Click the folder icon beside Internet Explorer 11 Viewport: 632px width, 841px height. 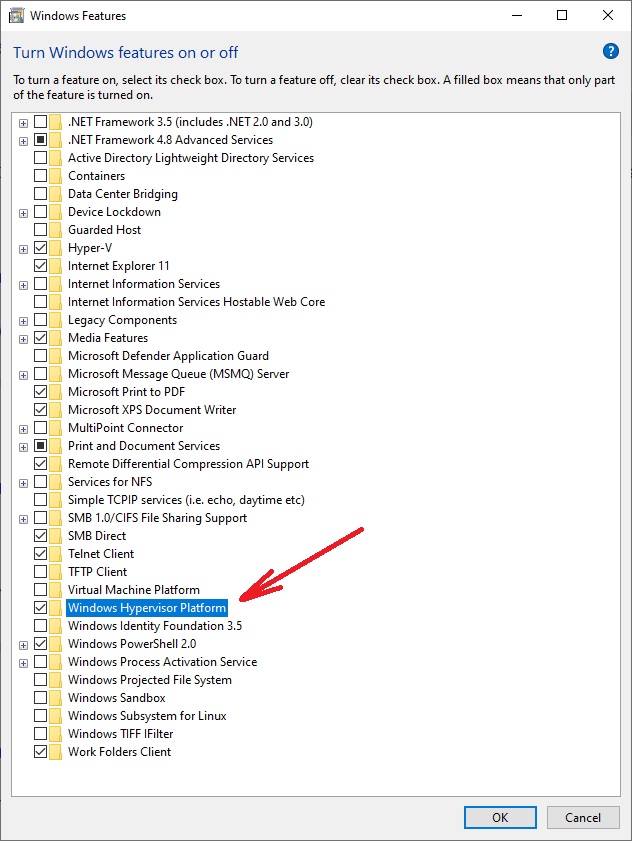coord(55,266)
